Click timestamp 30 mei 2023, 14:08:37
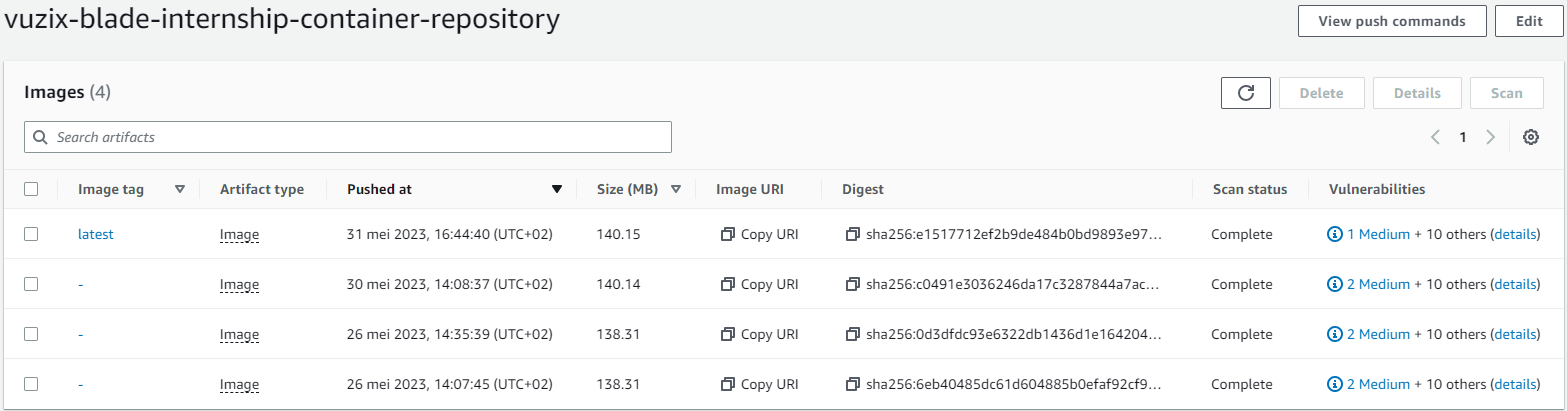Screen dimensions: 1567x411 (x=450, y=284)
